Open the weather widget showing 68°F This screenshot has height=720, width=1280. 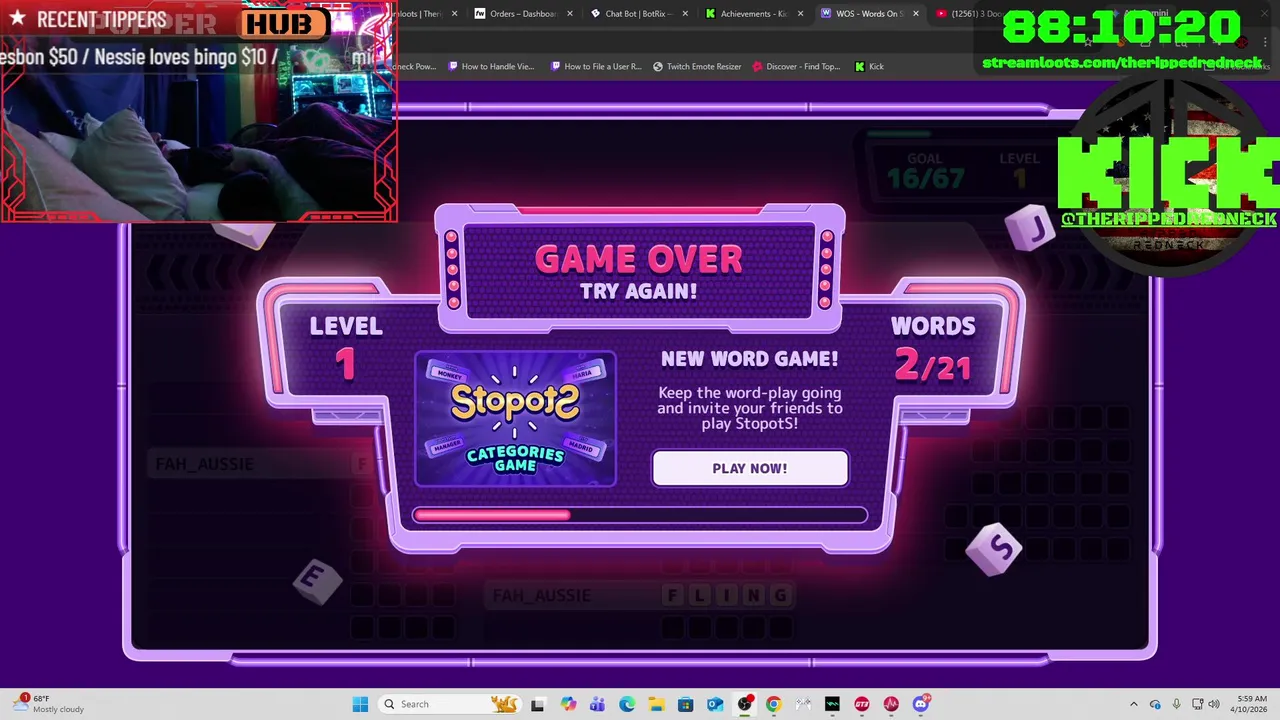pyautogui.click(x=50, y=704)
